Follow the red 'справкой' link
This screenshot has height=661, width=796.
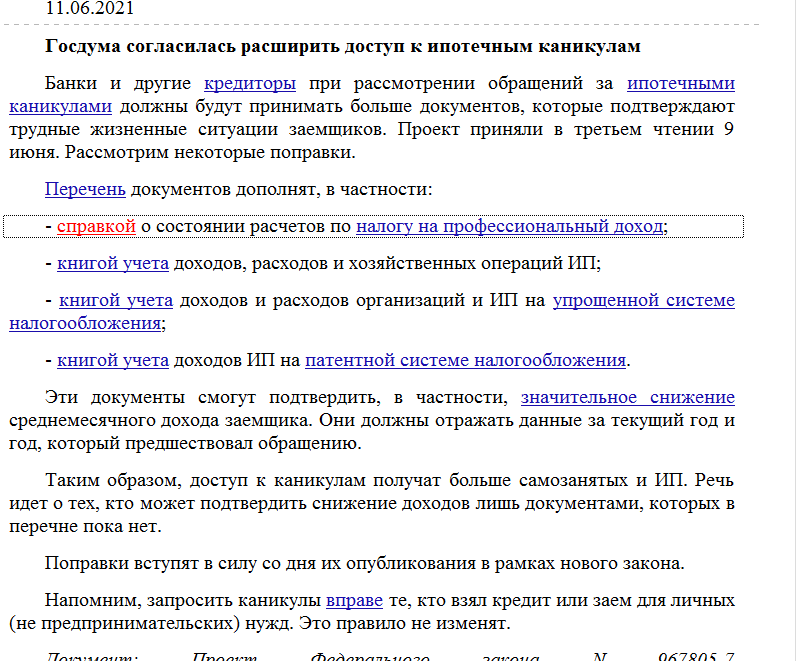pos(96,227)
